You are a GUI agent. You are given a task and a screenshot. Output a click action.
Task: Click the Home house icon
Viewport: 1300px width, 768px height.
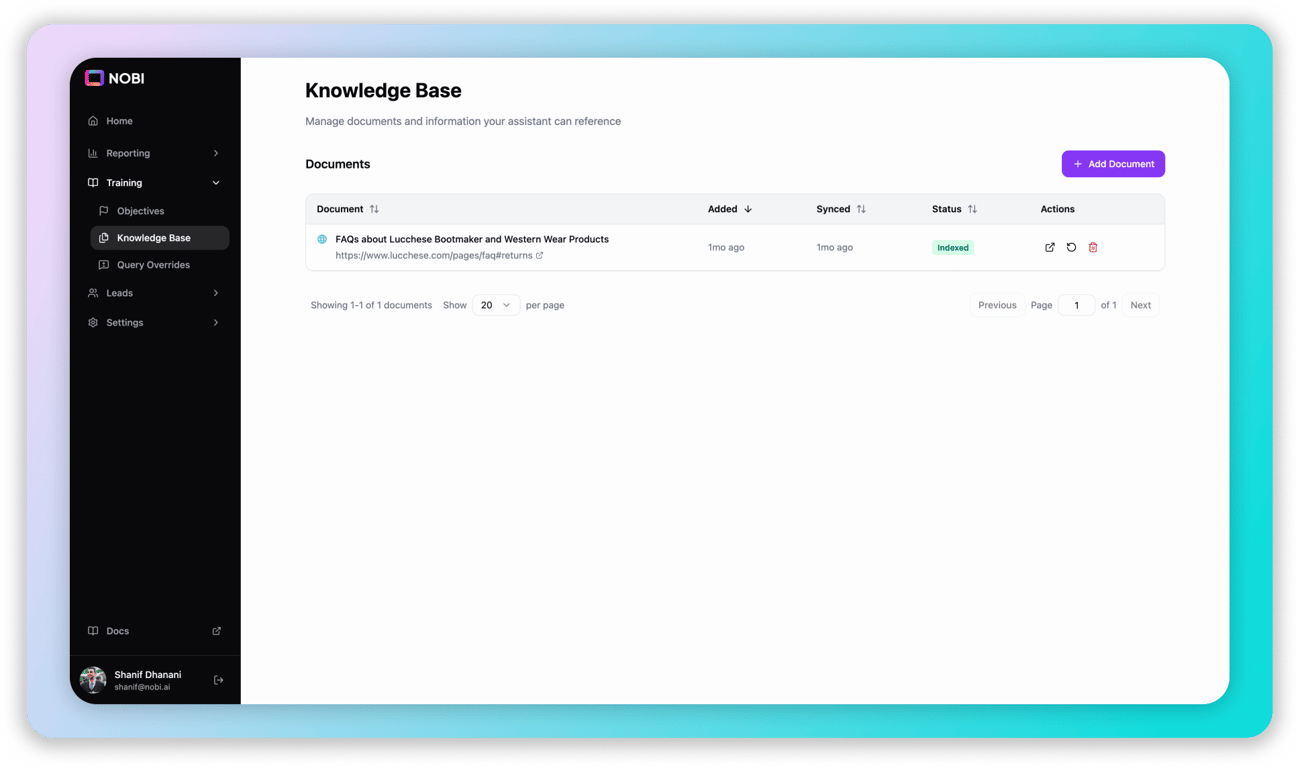click(93, 121)
